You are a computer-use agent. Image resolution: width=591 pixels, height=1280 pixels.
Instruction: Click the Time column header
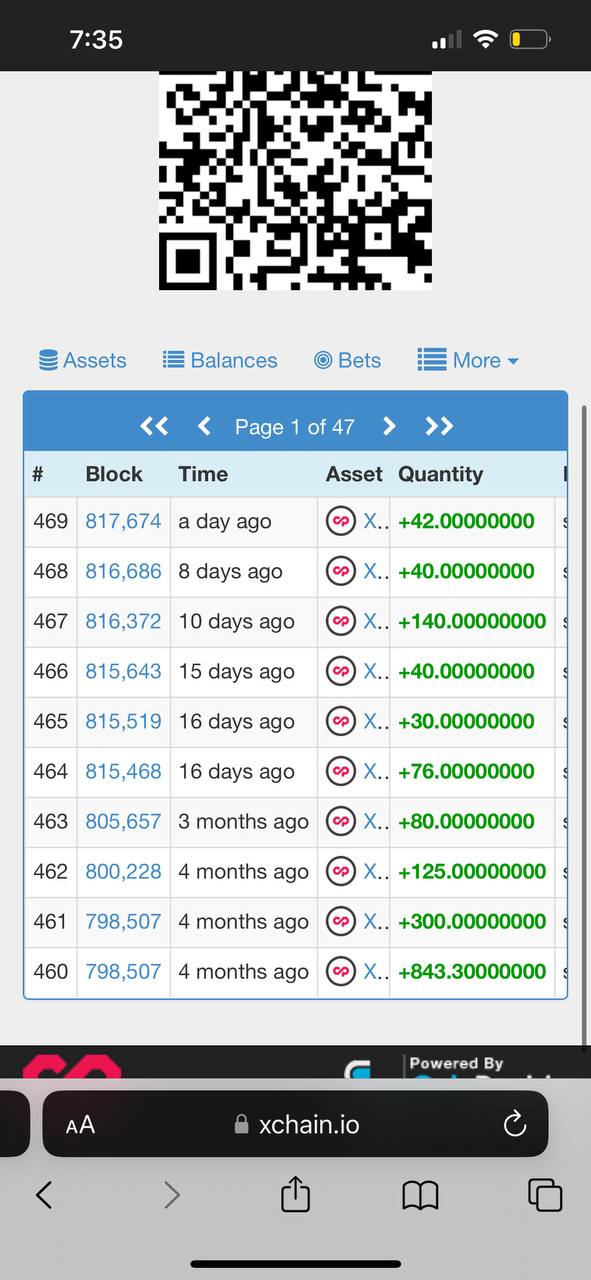click(203, 474)
